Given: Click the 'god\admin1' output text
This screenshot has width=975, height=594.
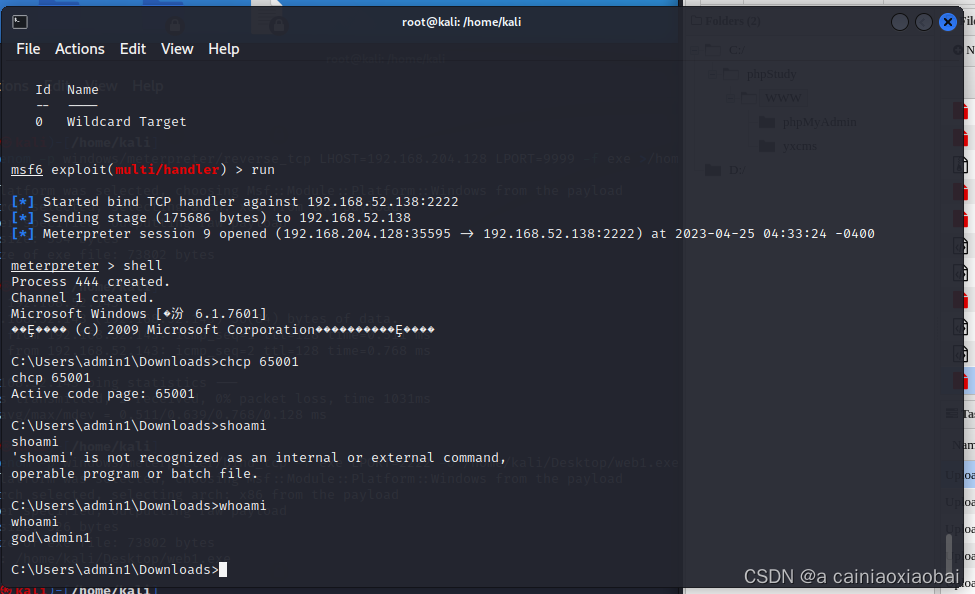Looking at the screenshot, I should tap(50, 537).
